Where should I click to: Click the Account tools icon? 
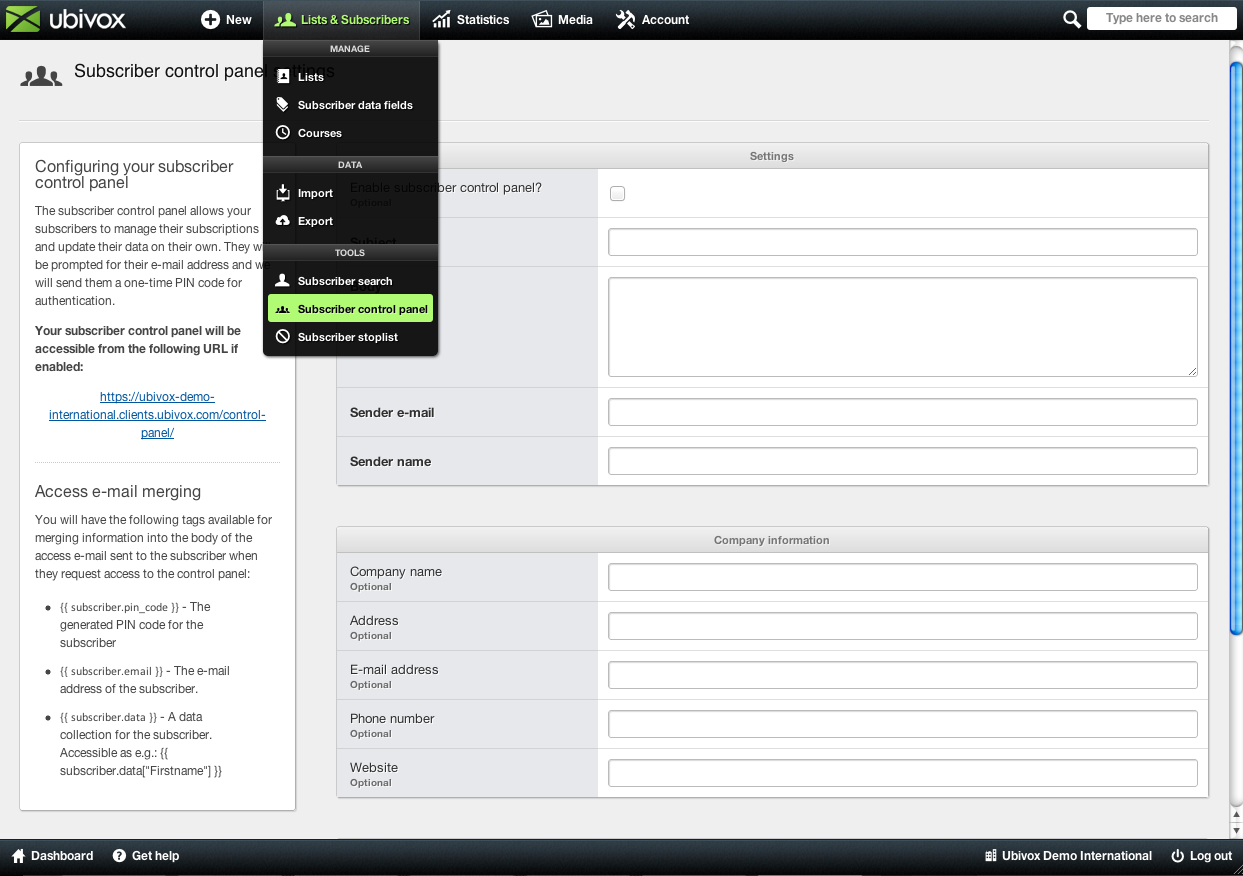[x=626, y=19]
